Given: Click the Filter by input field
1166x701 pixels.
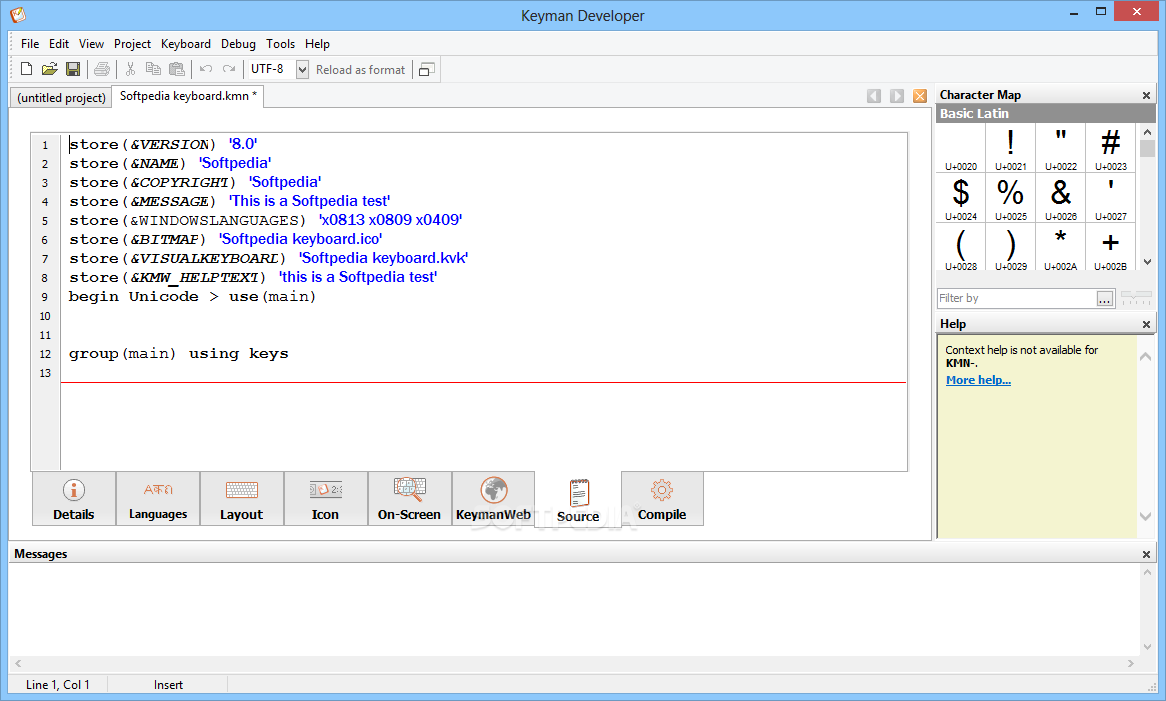Looking at the screenshot, I should (x=1017, y=298).
